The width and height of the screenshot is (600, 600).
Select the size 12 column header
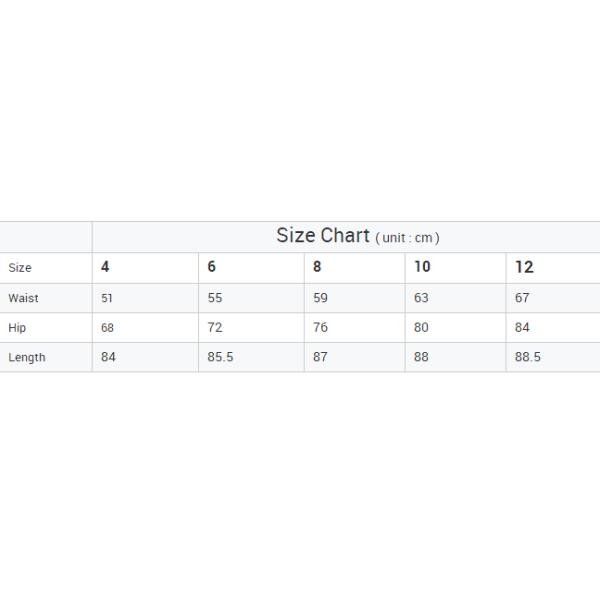tap(524, 267)
